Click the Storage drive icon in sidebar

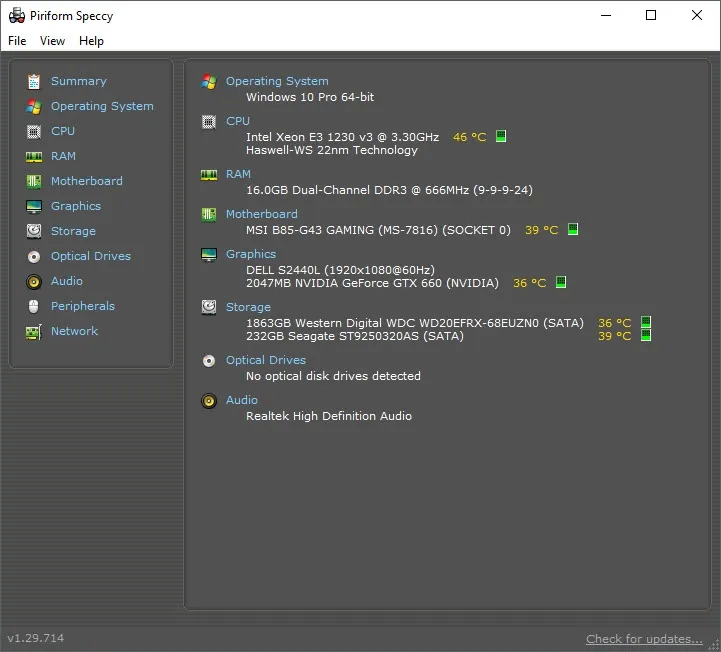[34, 231]
